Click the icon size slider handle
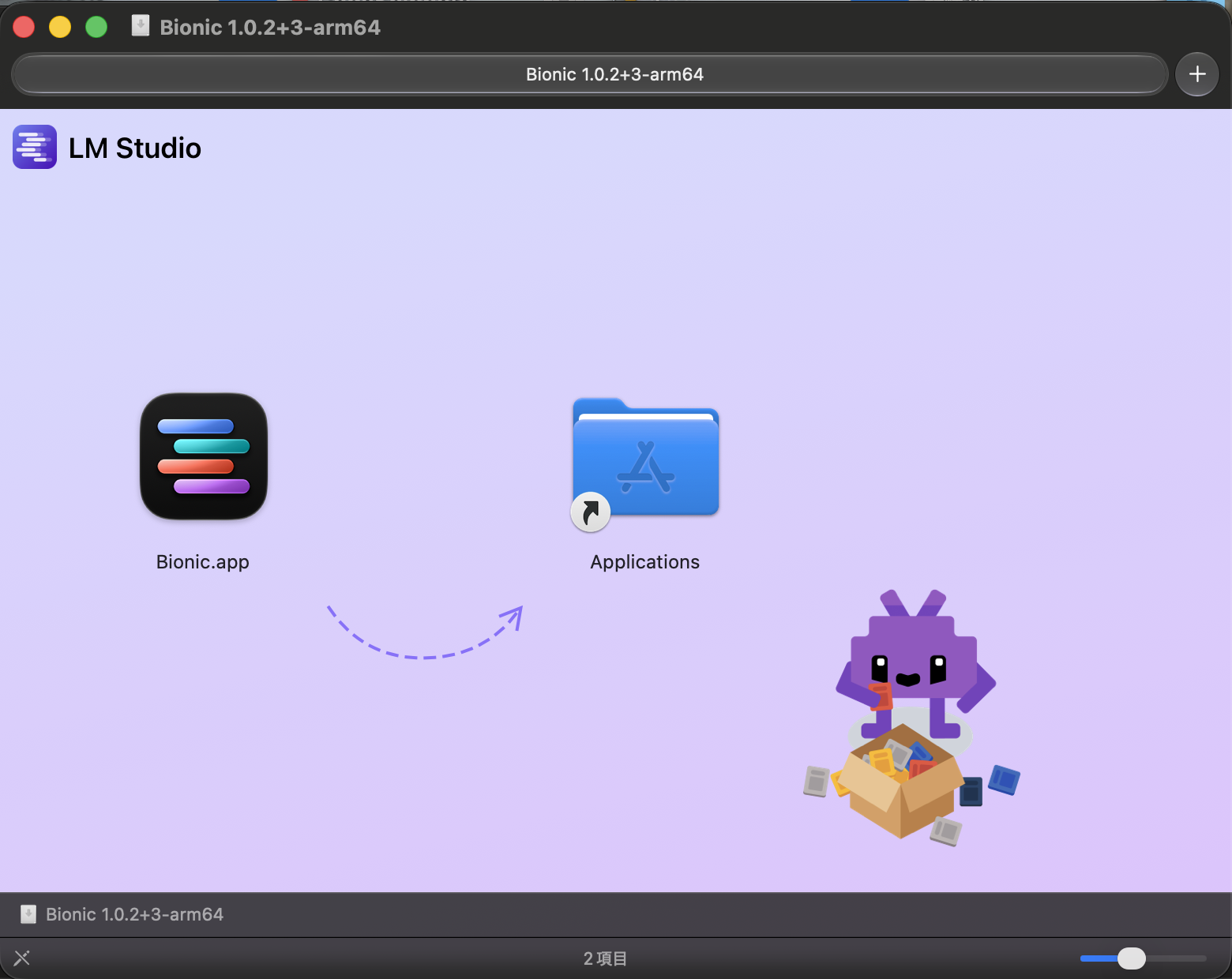The height and width of the screenshot is (979, 1232). pos(1132,958)
